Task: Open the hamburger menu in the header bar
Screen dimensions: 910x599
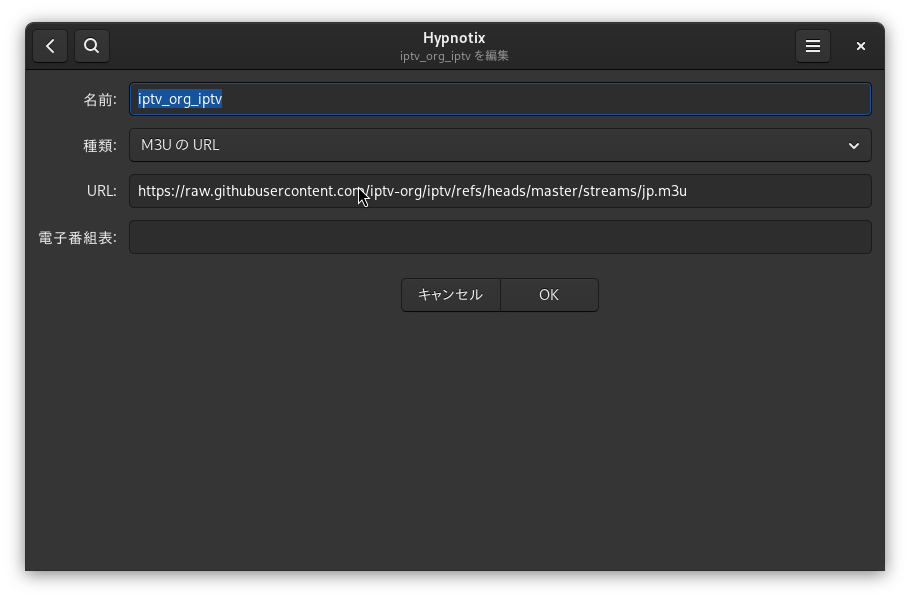Action: (813, 46)
